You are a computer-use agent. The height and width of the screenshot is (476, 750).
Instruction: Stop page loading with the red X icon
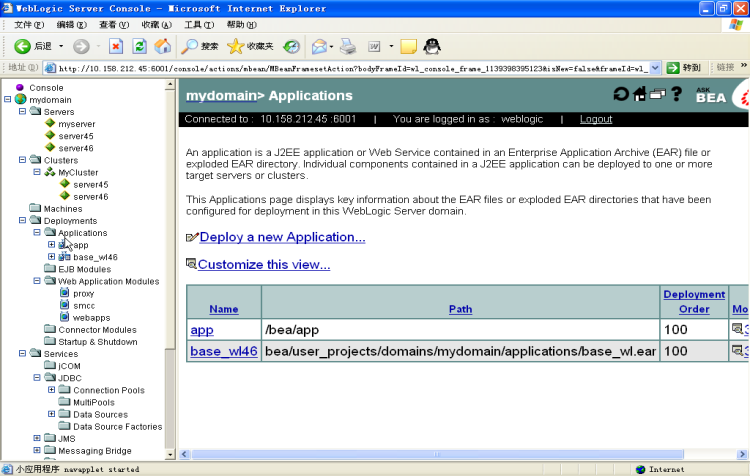click(x=116, y=46)
